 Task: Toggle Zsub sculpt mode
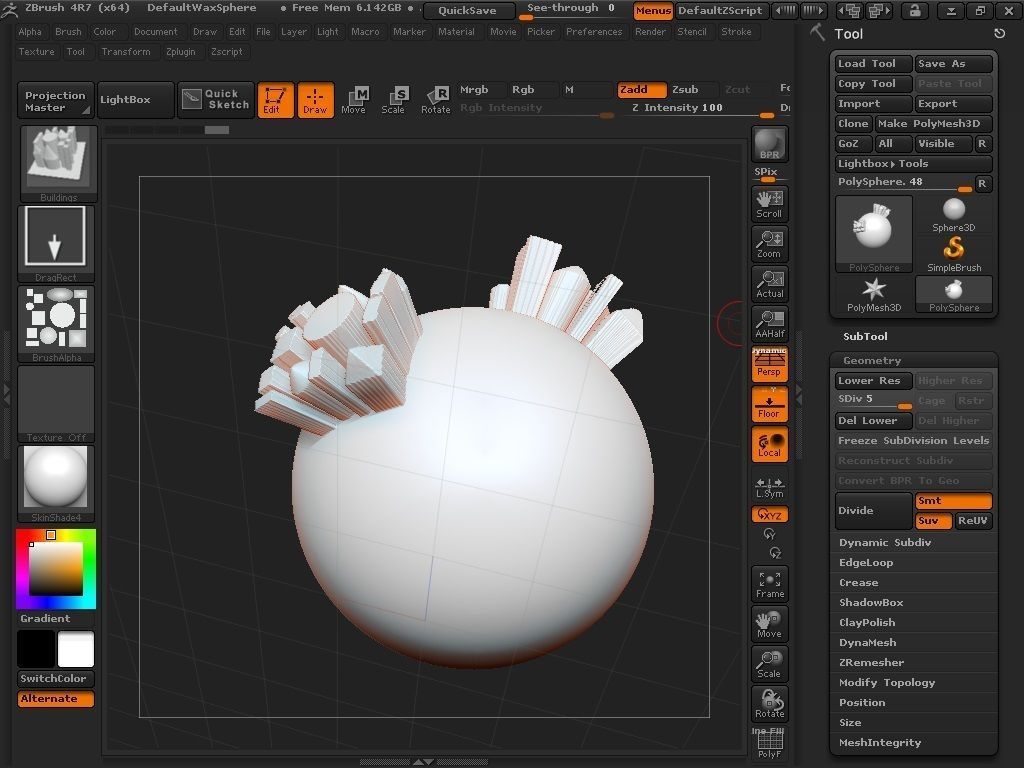[x=693, y=89]
